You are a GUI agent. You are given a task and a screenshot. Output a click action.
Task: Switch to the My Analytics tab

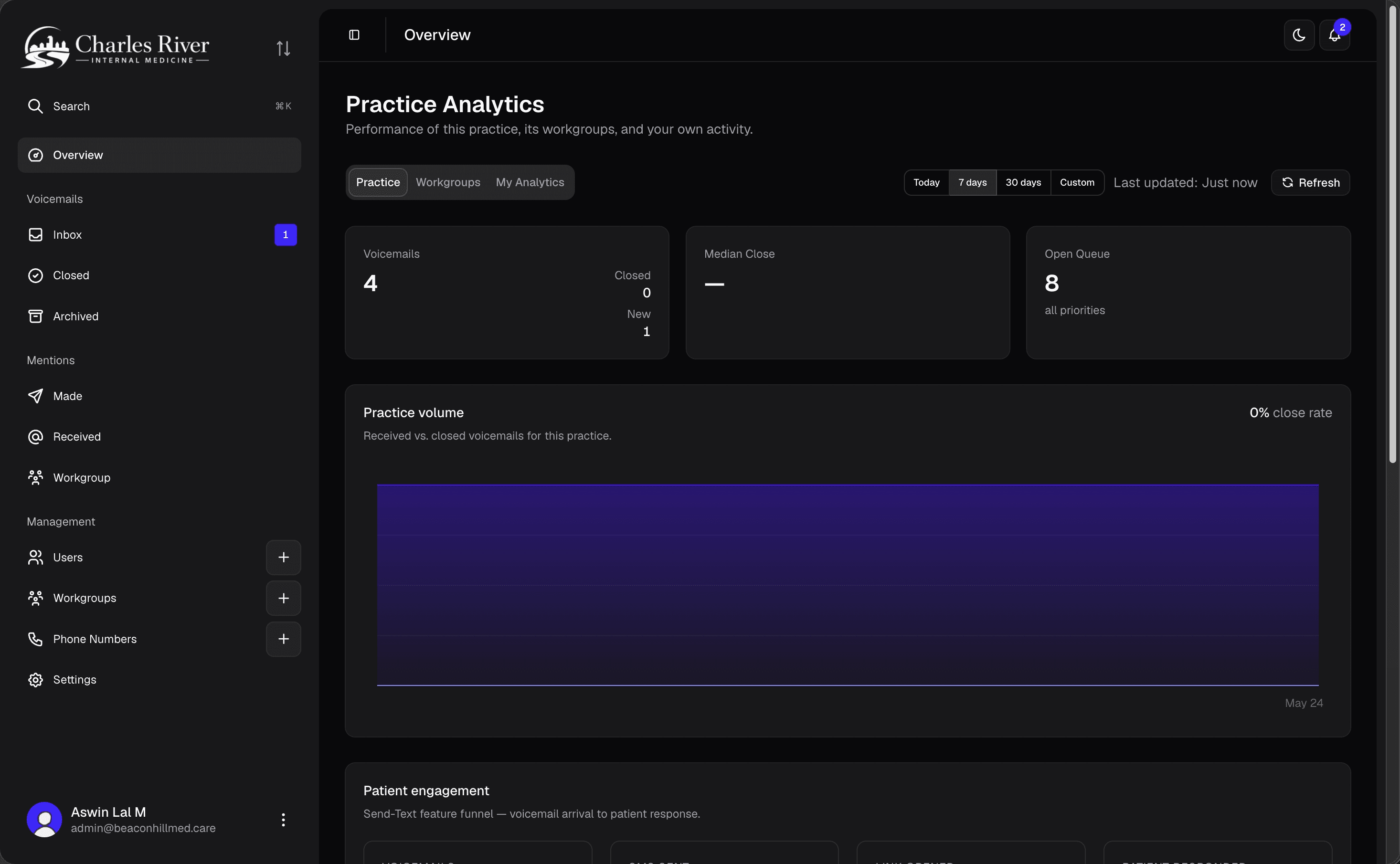(530, 182)
